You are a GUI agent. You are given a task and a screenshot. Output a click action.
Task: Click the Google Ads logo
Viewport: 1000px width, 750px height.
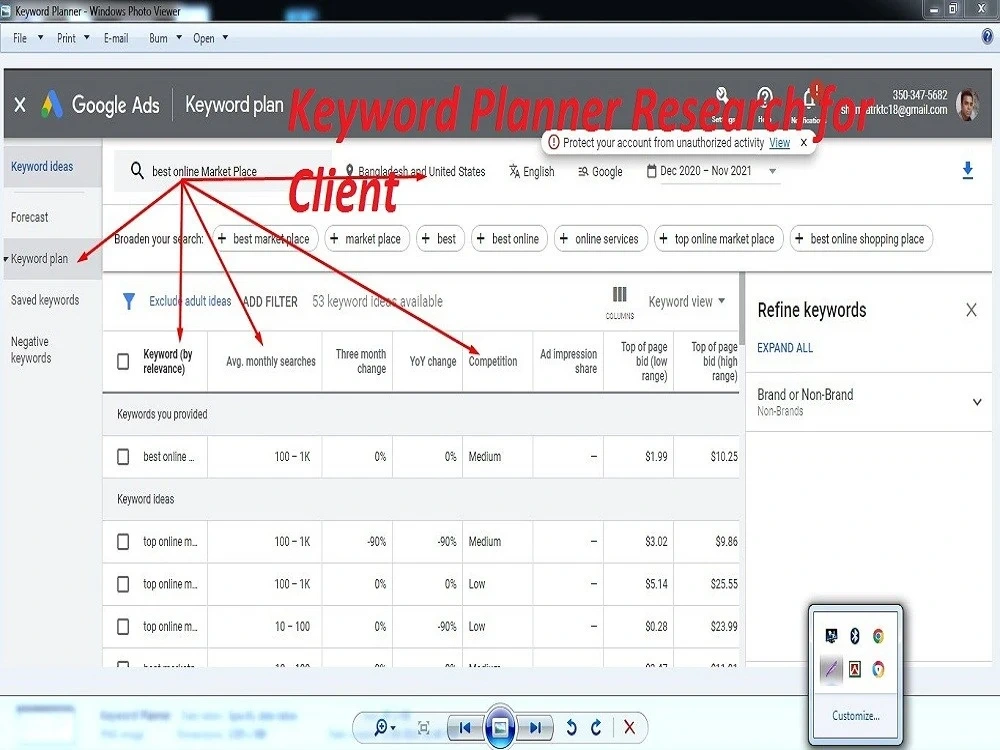coord(52,105)
